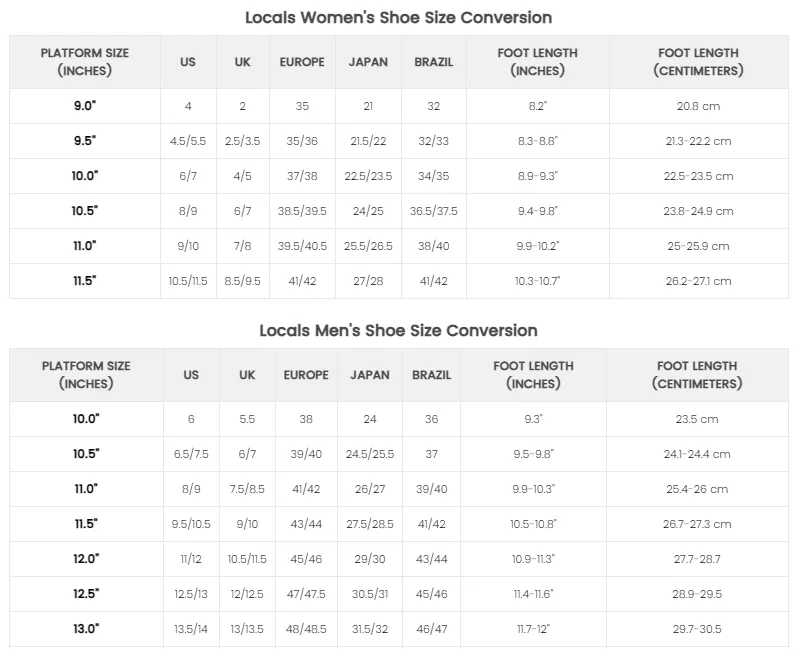This screenshot has width=799, height=649.
Task: Select the '47/47.5' Europe size cell
Action: pyautogui.click(x=306, y=594)
